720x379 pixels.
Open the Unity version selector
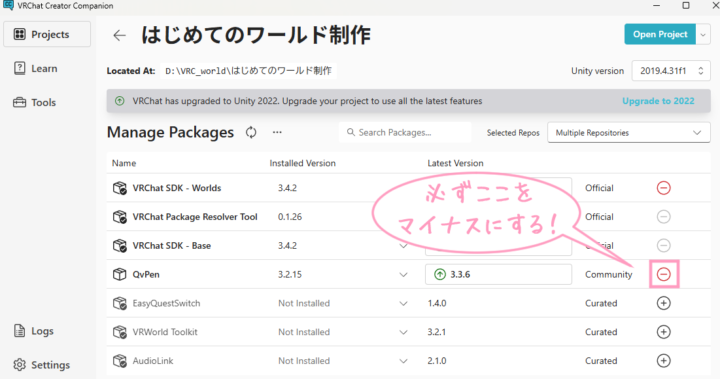point(671,71)
